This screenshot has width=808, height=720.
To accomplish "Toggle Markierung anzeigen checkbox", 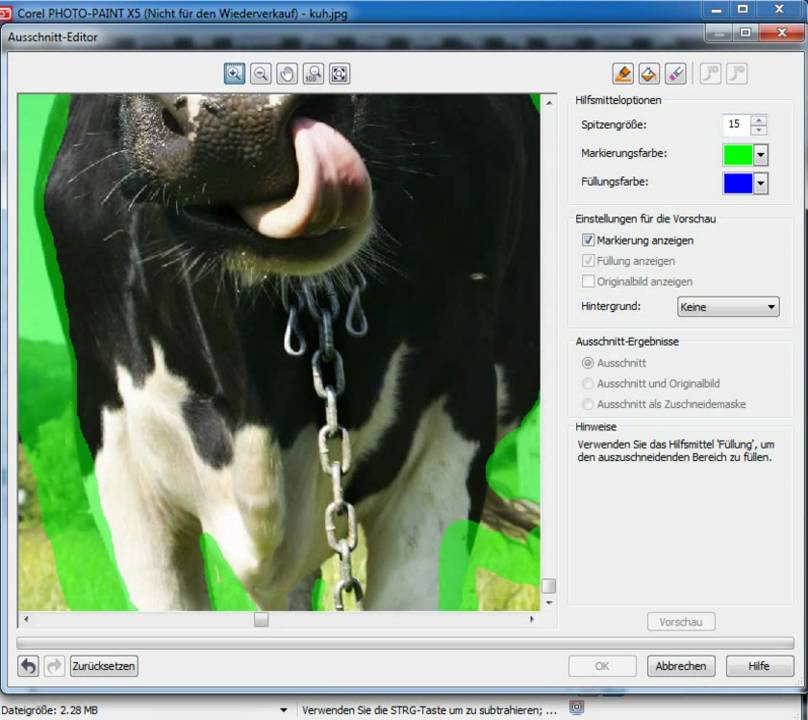I will [x=588, y=240].
